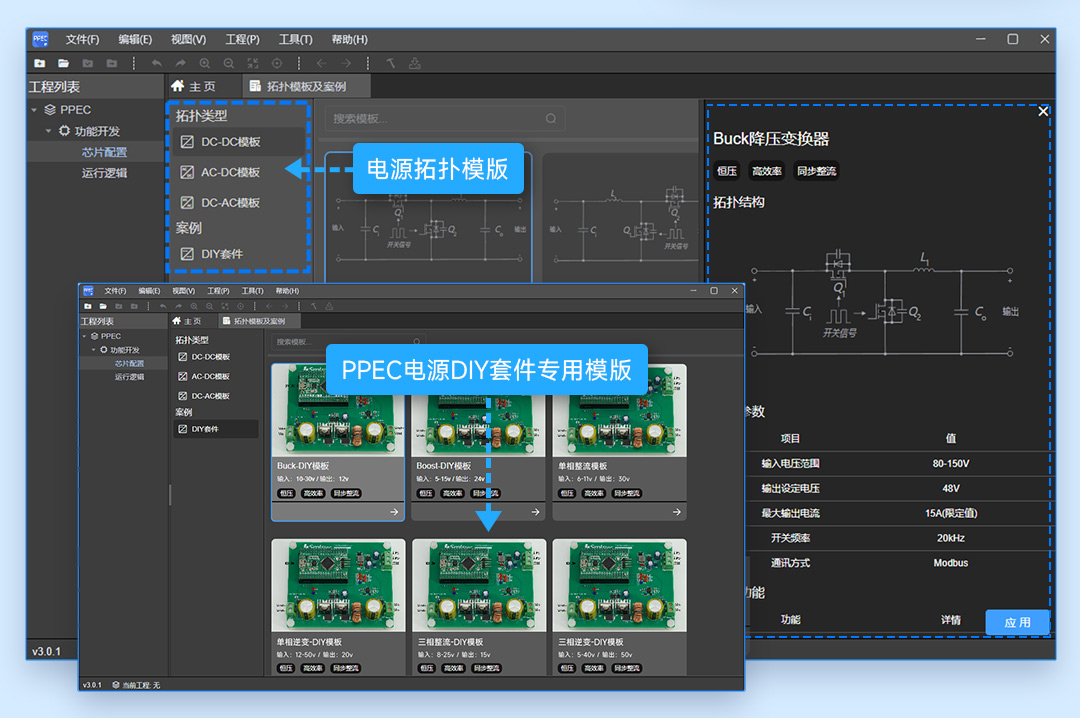Open the 工具(T) menu

(294, 39)
